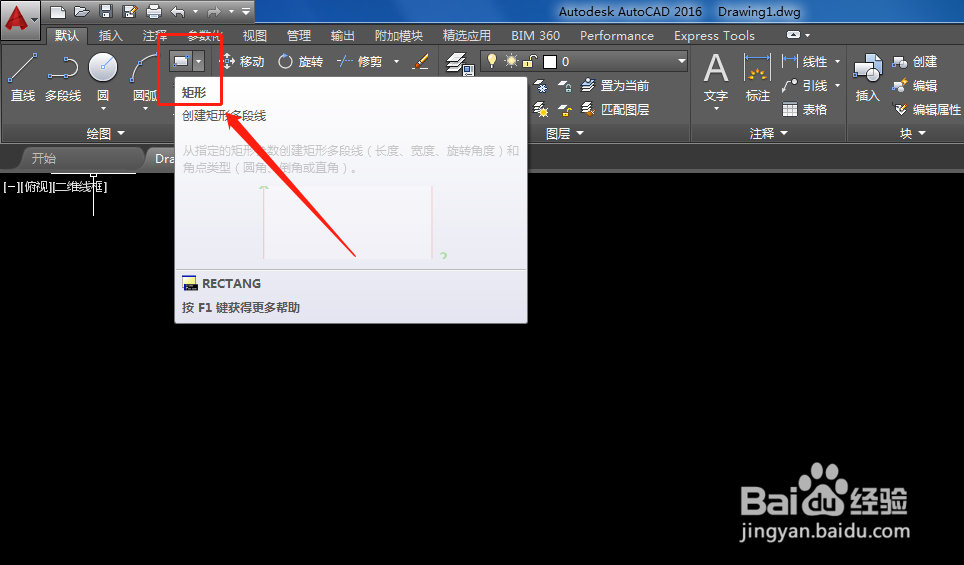
Task: Customize the quick access toolbar dropdown
Action: coord(246,12)
